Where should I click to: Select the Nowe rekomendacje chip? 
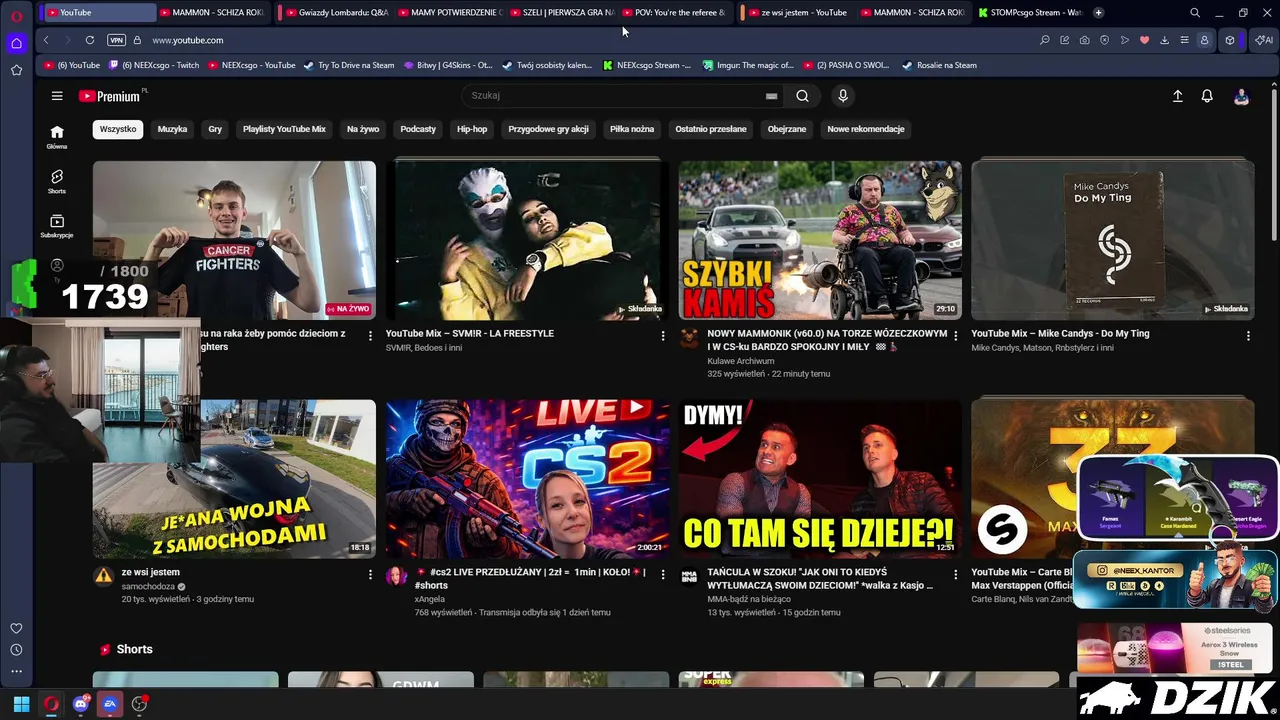tap(866, 129)
